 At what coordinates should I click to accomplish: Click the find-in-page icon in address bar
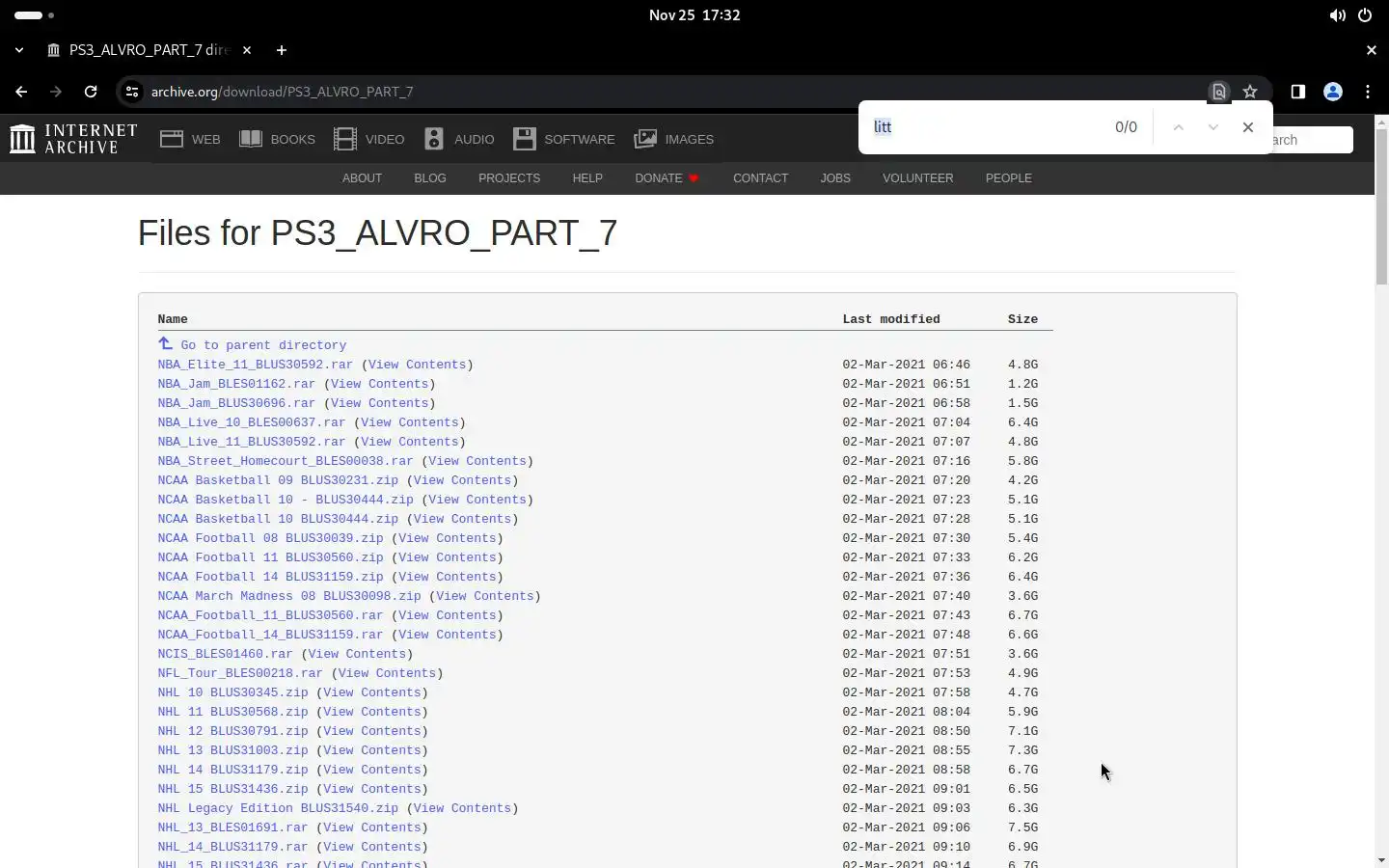(1219, 92)
